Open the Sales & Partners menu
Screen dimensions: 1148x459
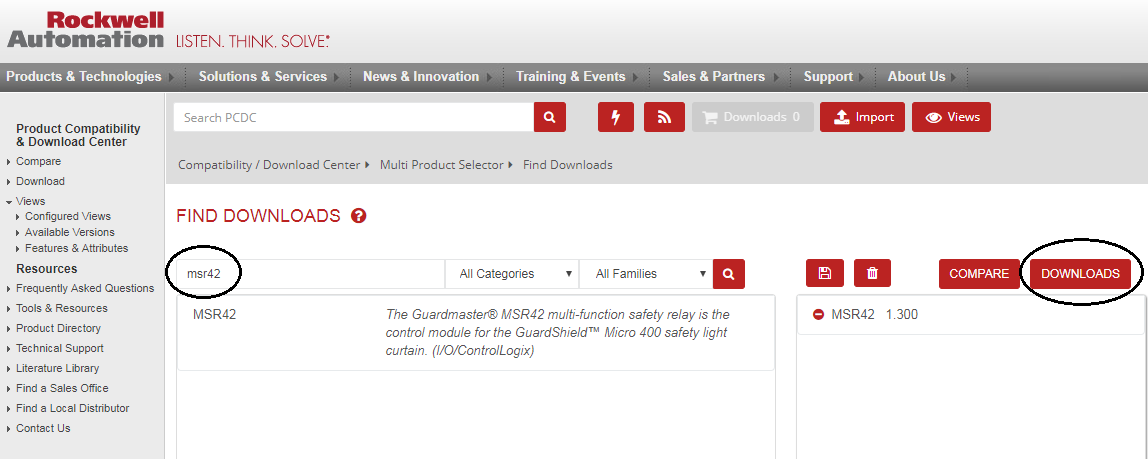(714, 77)
